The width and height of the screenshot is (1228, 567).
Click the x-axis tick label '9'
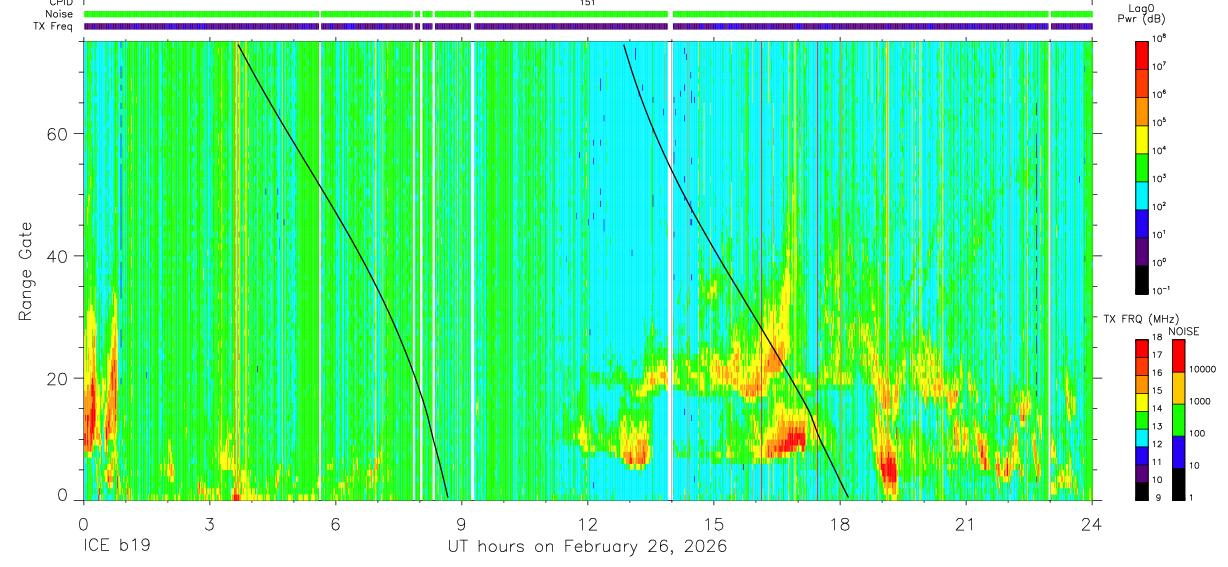pos(462,525)
